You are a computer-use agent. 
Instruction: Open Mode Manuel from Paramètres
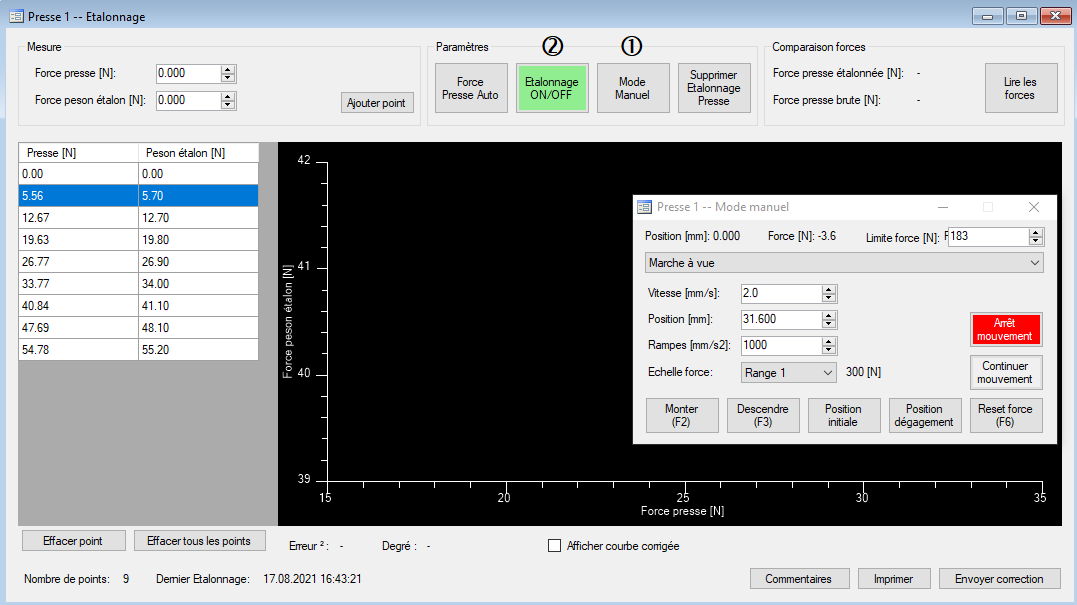click(633, 88)
